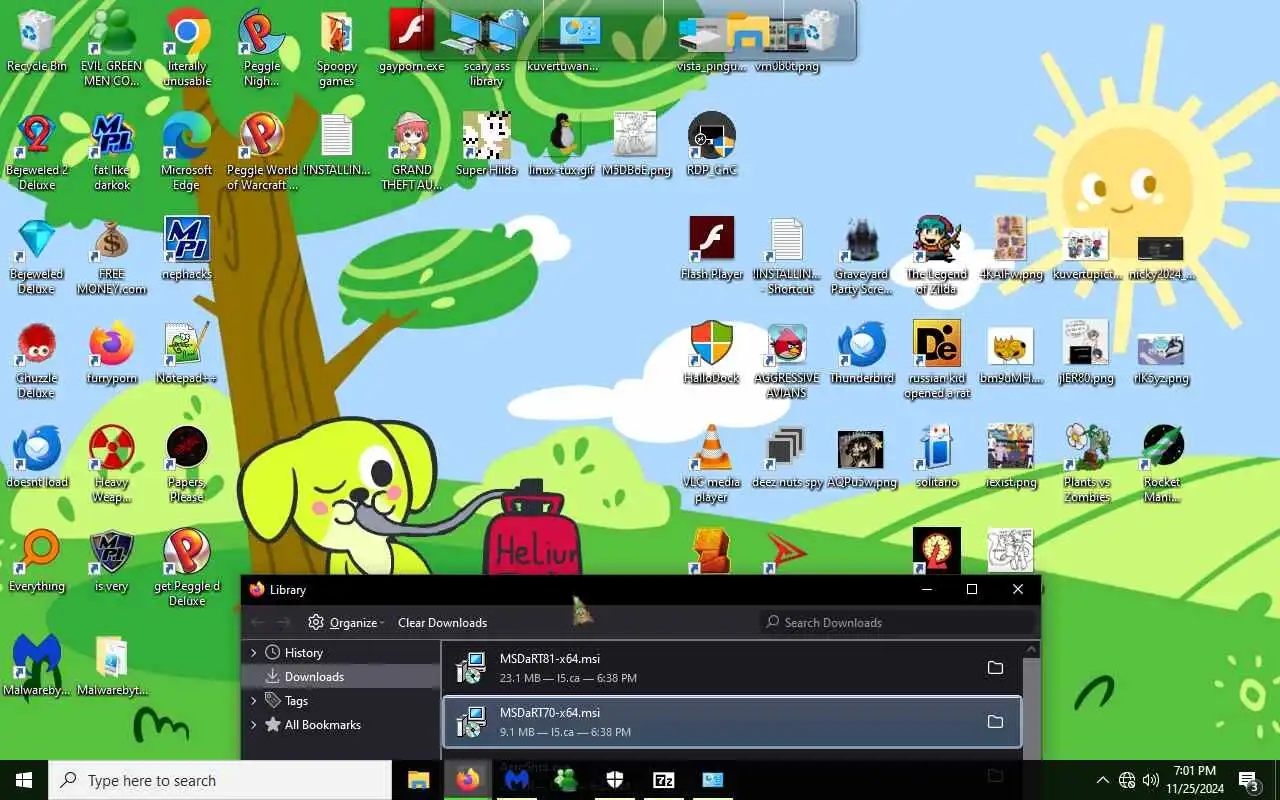
Task: Select the linux-tux.gif penguin file
Action: [x=562, y=144]
